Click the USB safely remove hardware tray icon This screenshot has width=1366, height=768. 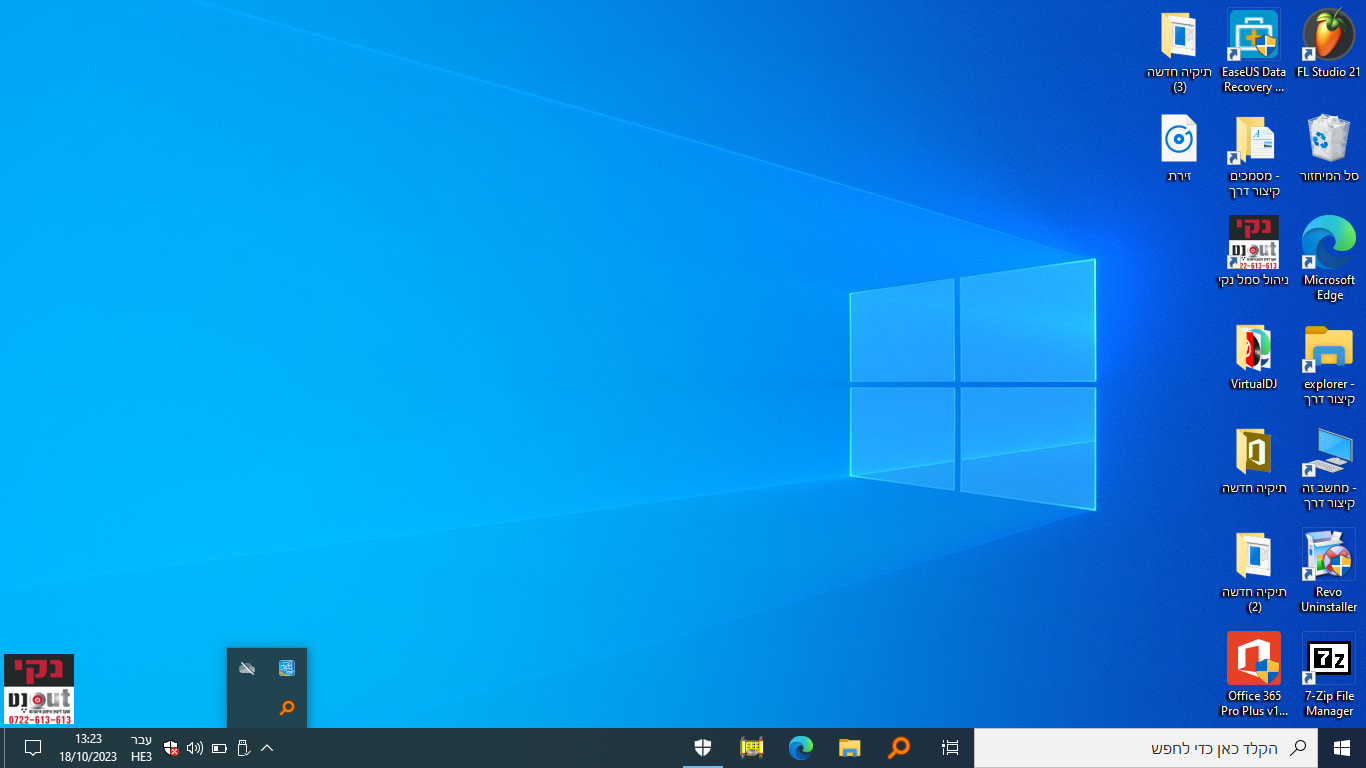pos(243,748)
